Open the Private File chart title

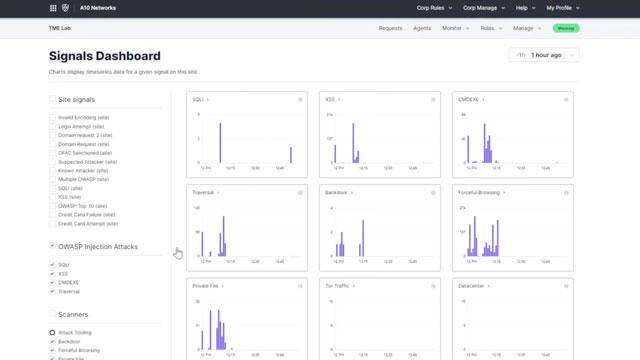[208, 286]
